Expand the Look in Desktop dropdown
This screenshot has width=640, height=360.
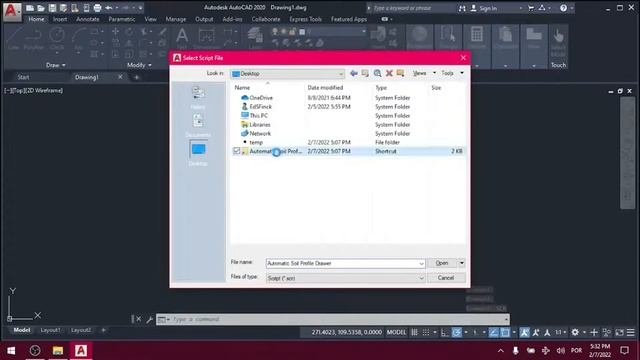[x=341, y=74]
